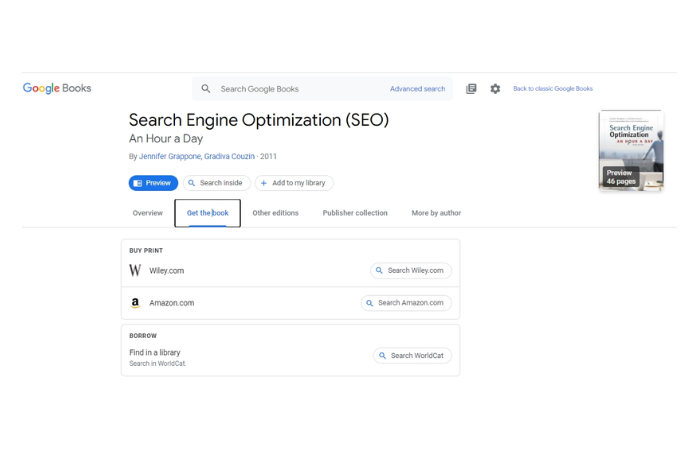Go back to classic Google Books
This screenshot has height=450, width=700.
pyautogui.click(x=553, y=88)
